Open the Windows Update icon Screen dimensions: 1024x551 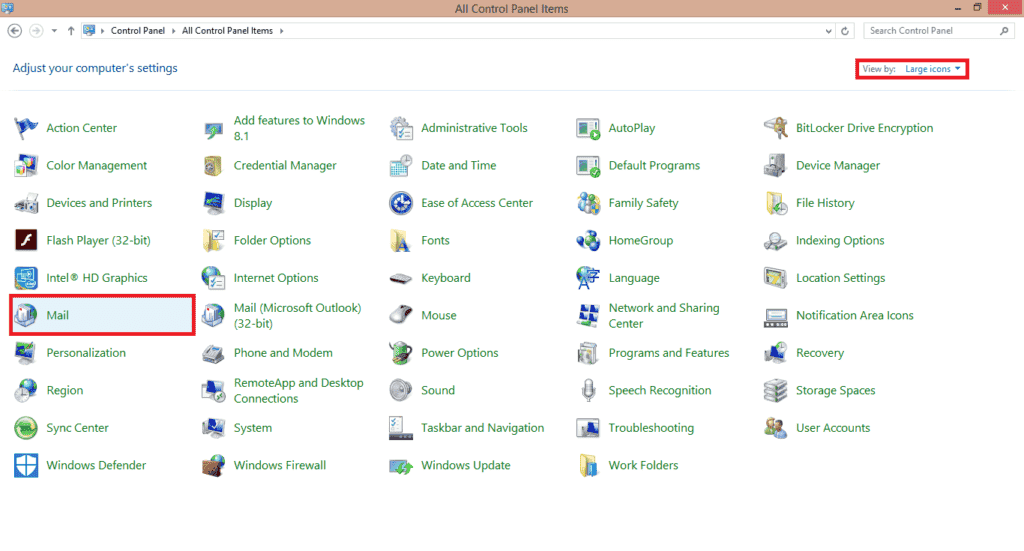click(401, 466)
